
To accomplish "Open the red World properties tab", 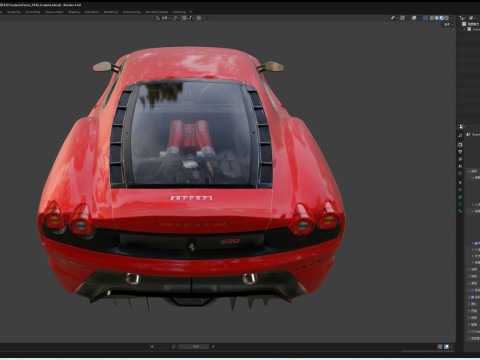I will (460, 173).
